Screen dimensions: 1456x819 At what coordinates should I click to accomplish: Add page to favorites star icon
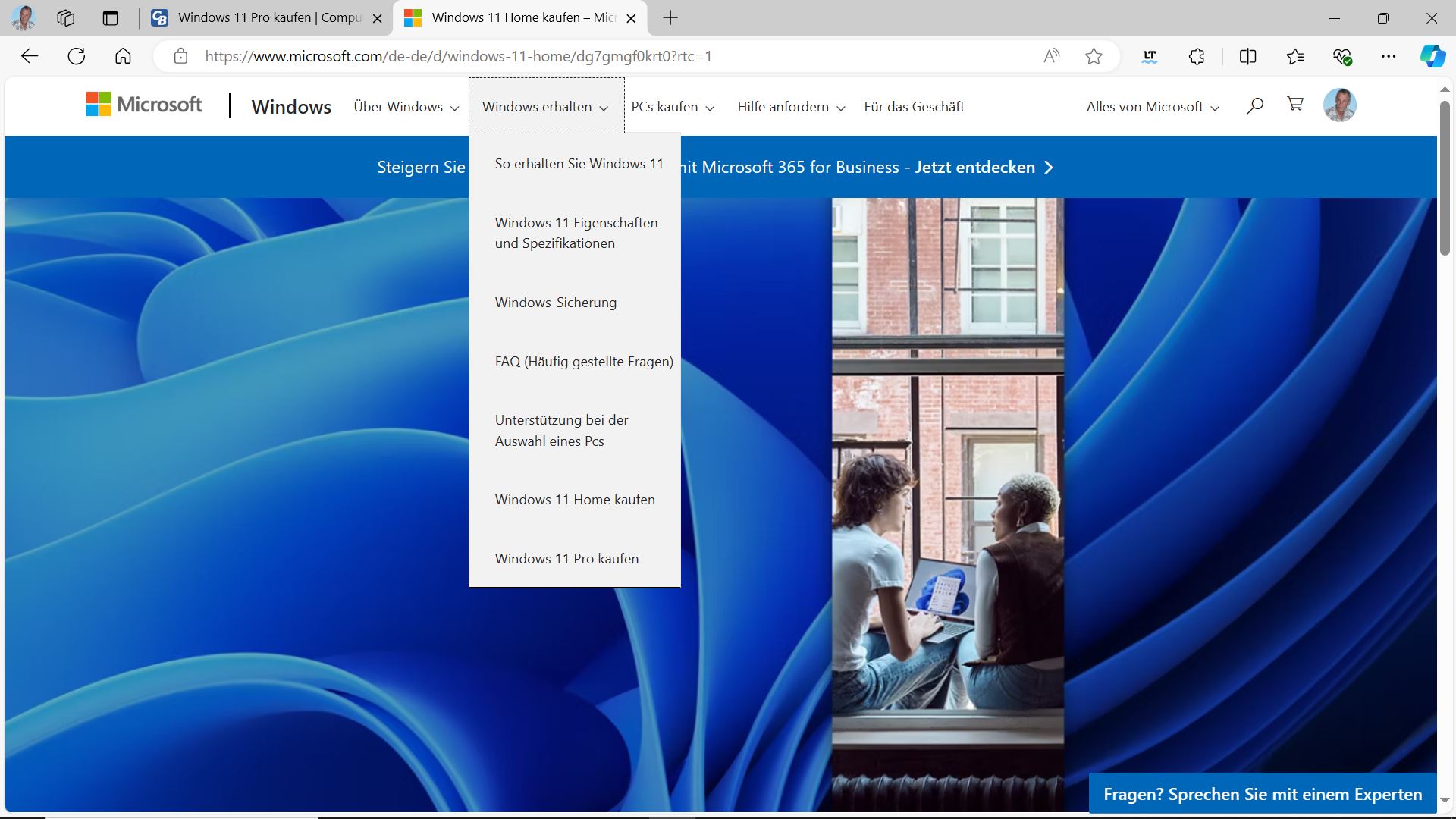click(1093, 56)
